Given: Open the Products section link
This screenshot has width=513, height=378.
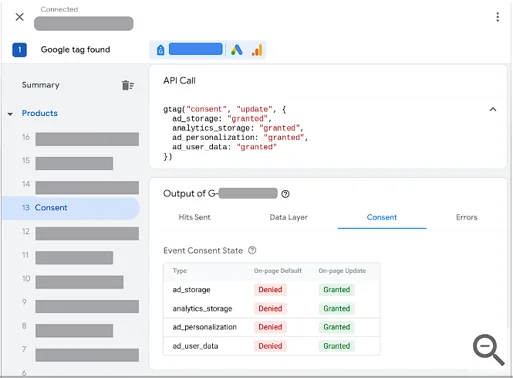Looking at the screenshot, I should click(40, 113).
